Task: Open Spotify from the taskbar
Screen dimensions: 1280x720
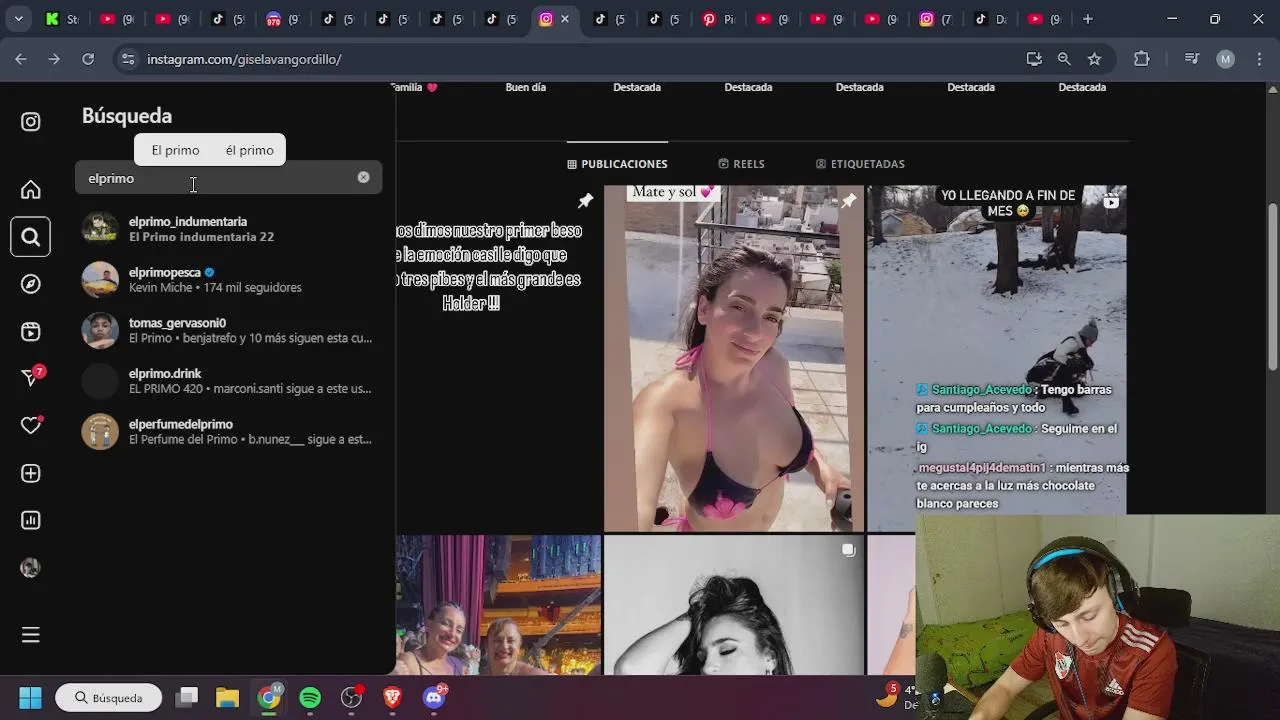Action: 310,697
